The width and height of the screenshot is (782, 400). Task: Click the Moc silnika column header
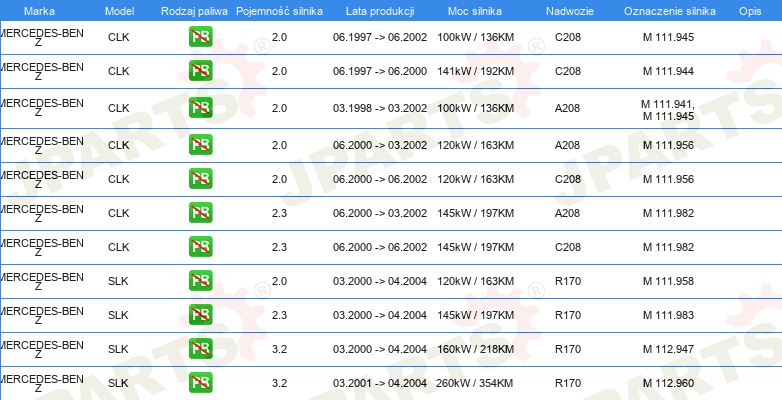pos(475,11)
